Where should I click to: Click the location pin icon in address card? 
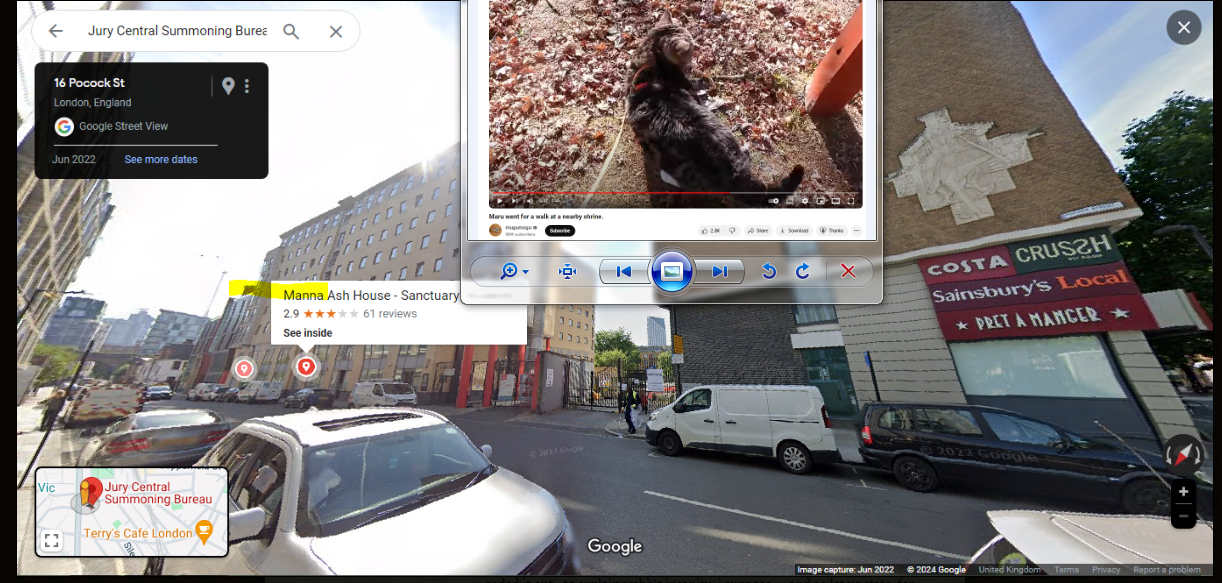(x=228, y=86)
